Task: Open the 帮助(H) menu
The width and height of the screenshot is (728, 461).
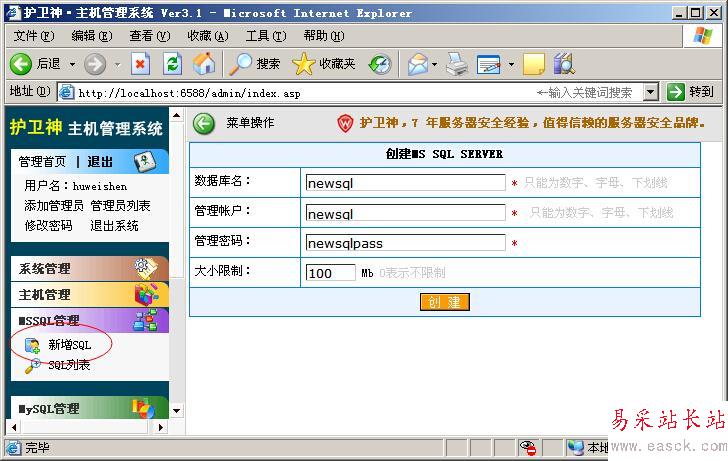Action: point(324,36)
